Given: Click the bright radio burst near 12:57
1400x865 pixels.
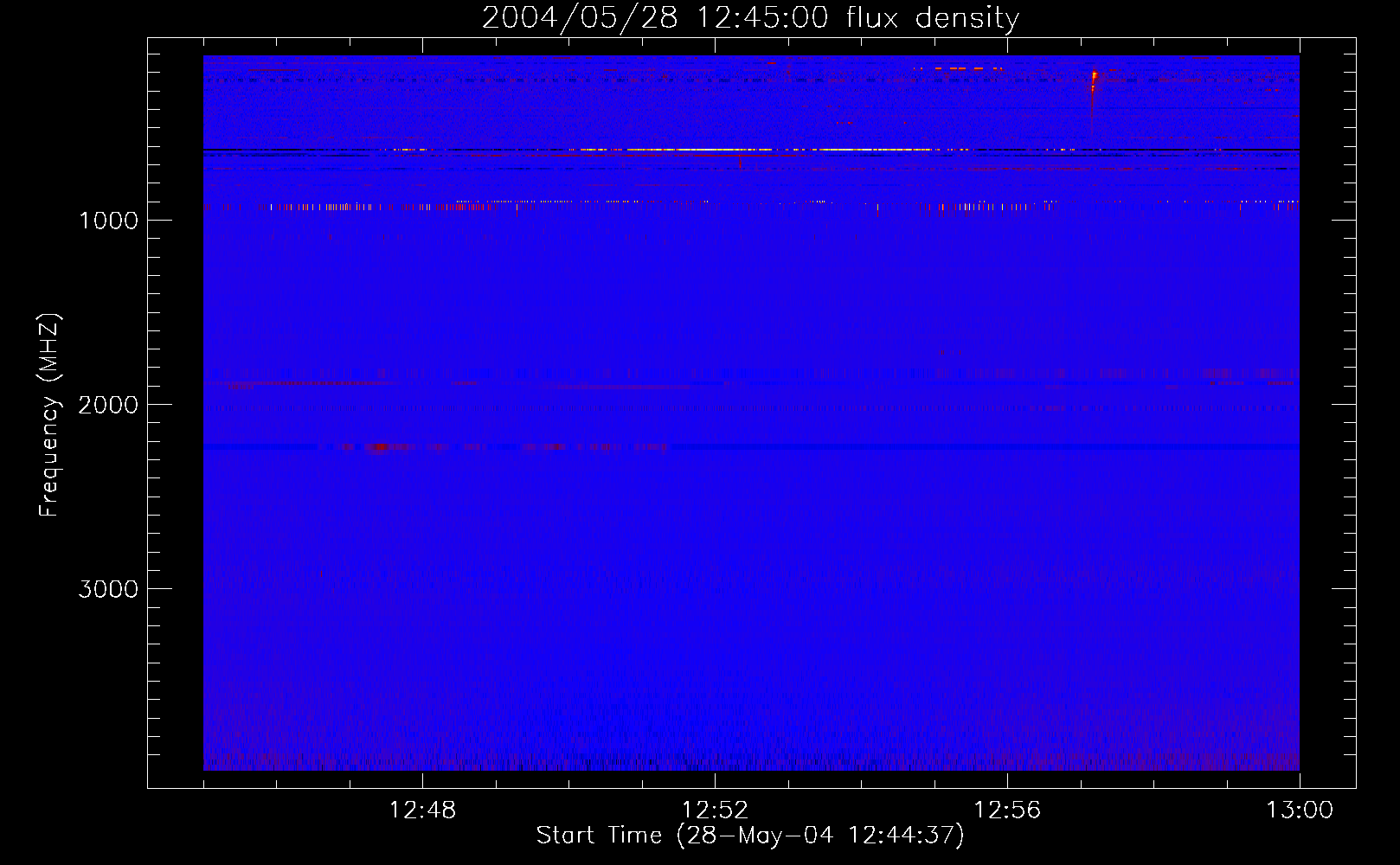Looking at the screenshot, I should [x=1094, y=82].
